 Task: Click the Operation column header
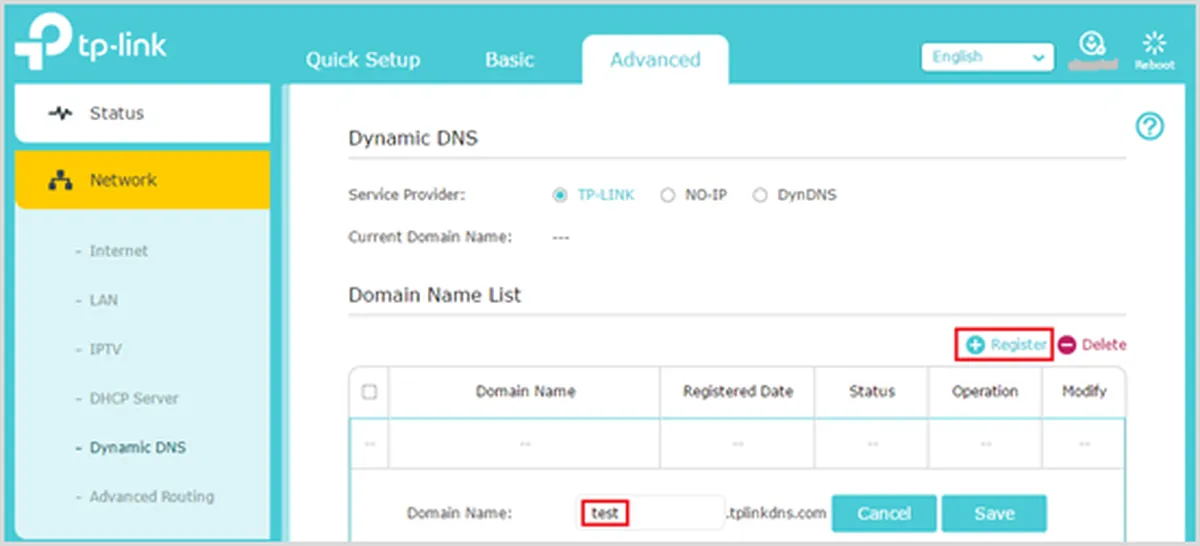pos(985,391)
